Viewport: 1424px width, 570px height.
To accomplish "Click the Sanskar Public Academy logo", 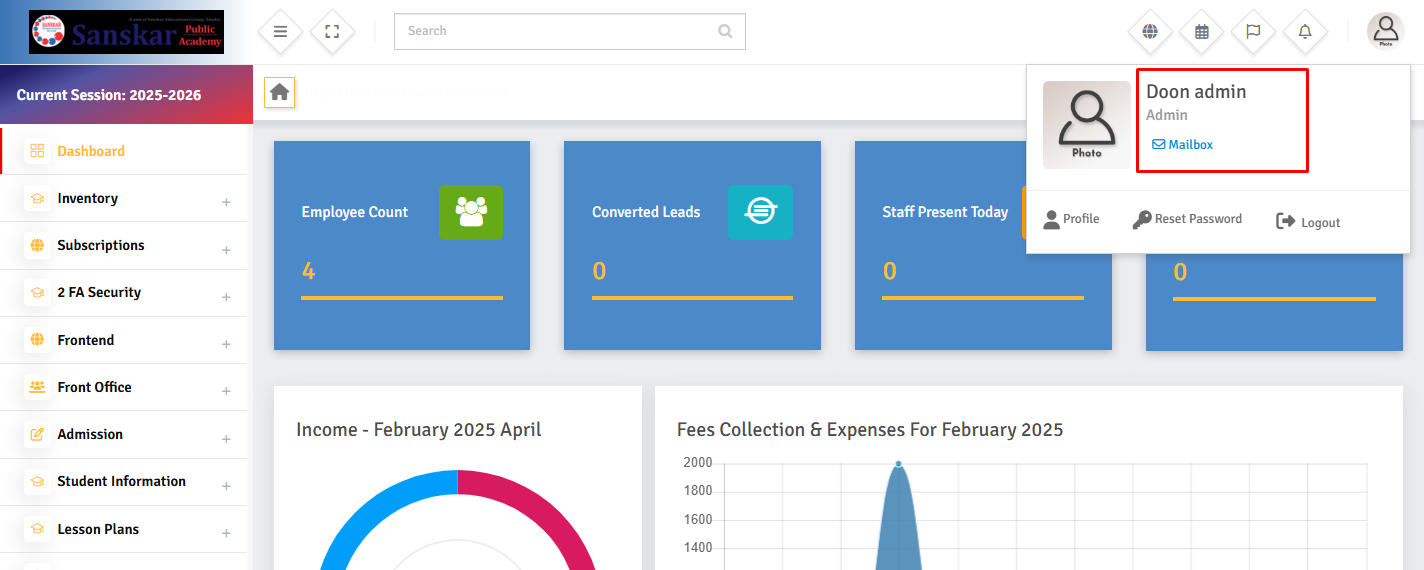I will click(126, 32).
